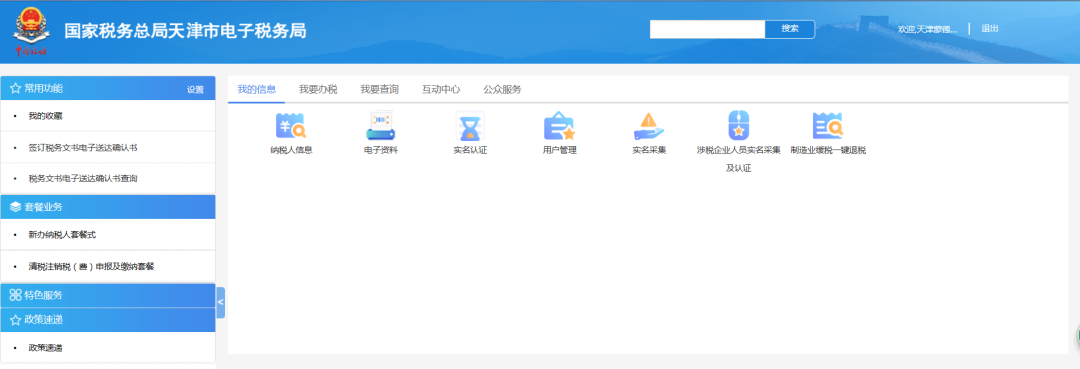
Task: Open the 纳税人信息 icon
Action: (291, 126)
